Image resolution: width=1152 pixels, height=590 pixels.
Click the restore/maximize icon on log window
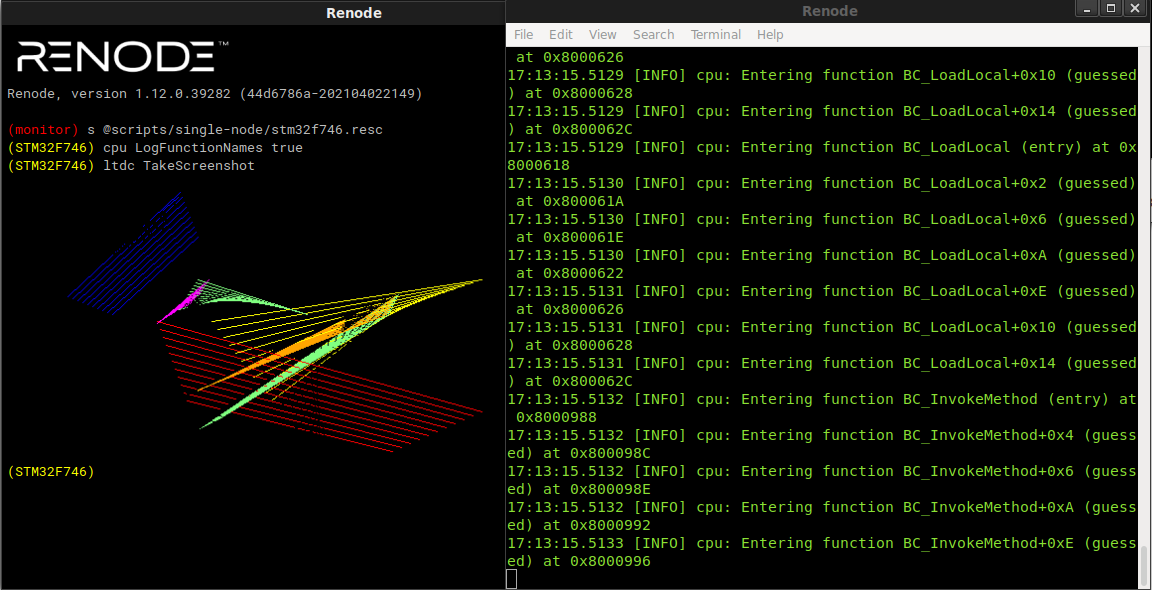tap(1111, 8)
